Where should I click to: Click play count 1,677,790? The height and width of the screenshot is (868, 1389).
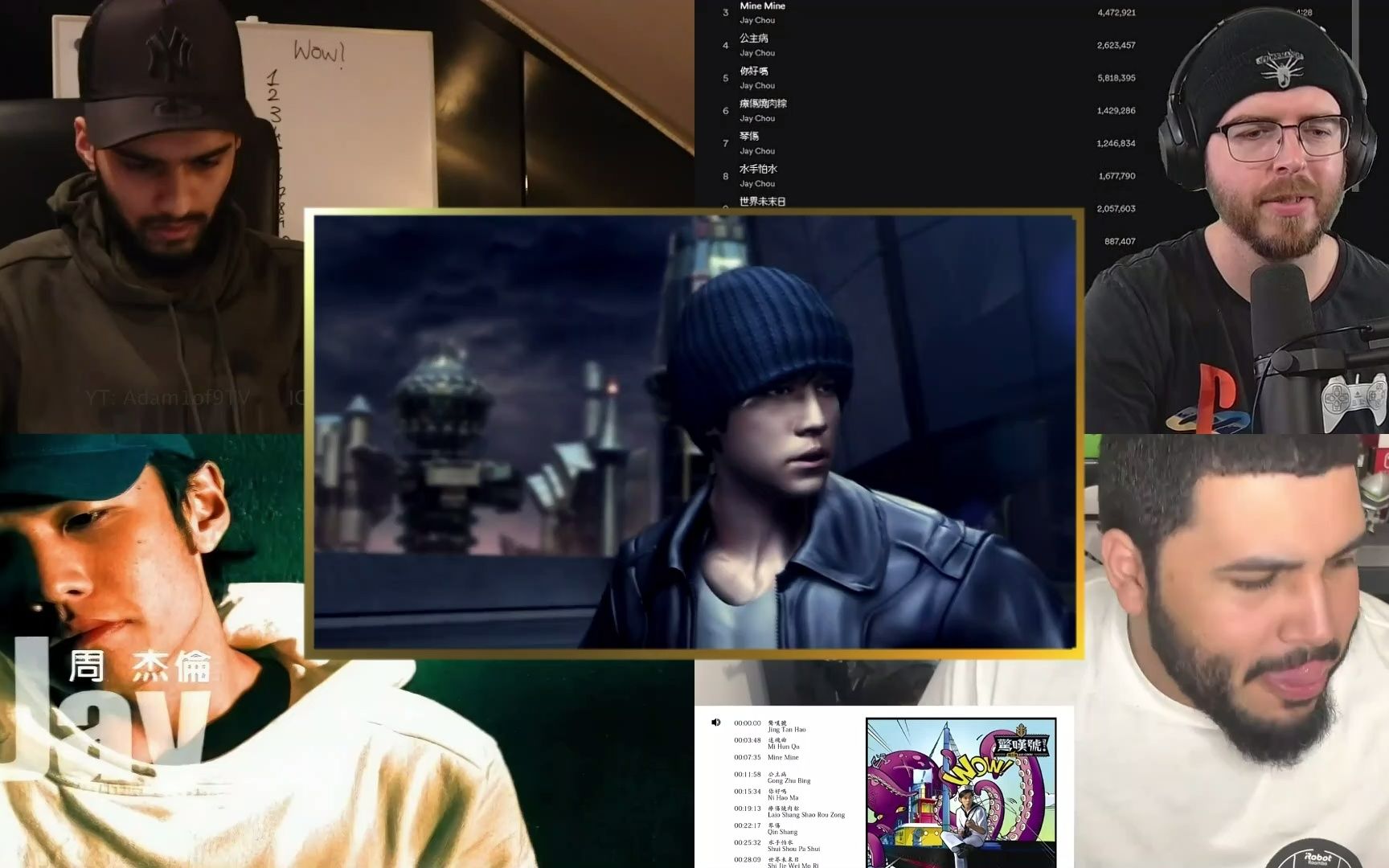[x=1117, y=176]
